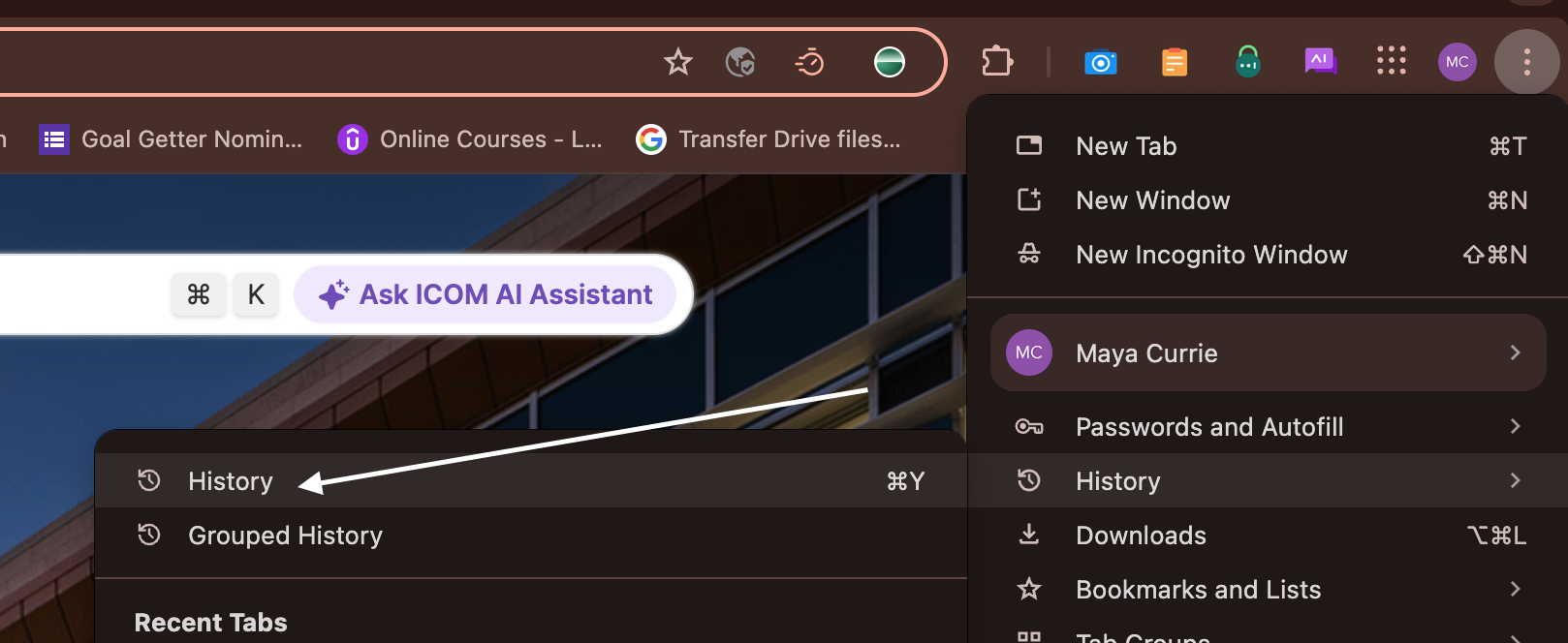This screenshot has height=643, width=1568.
Task: Open the orange notepad extension
Action: (x=1175, y=63)
